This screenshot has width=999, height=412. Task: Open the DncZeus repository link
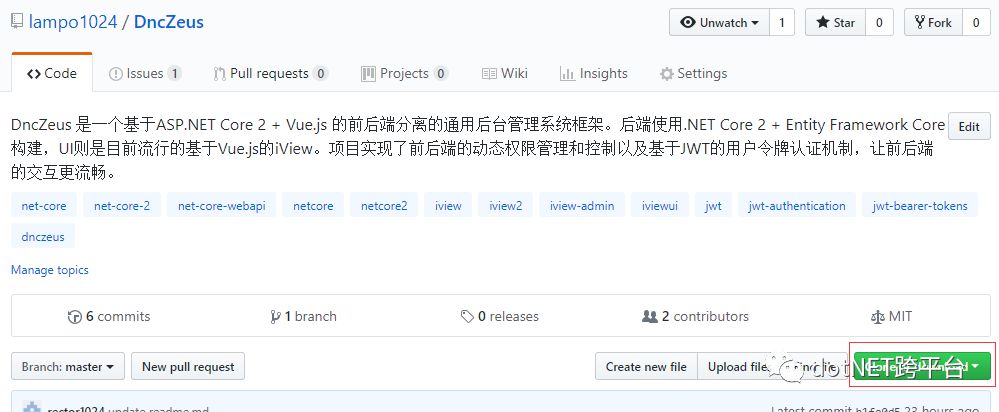pyautogui.click(x=169, y=22)
